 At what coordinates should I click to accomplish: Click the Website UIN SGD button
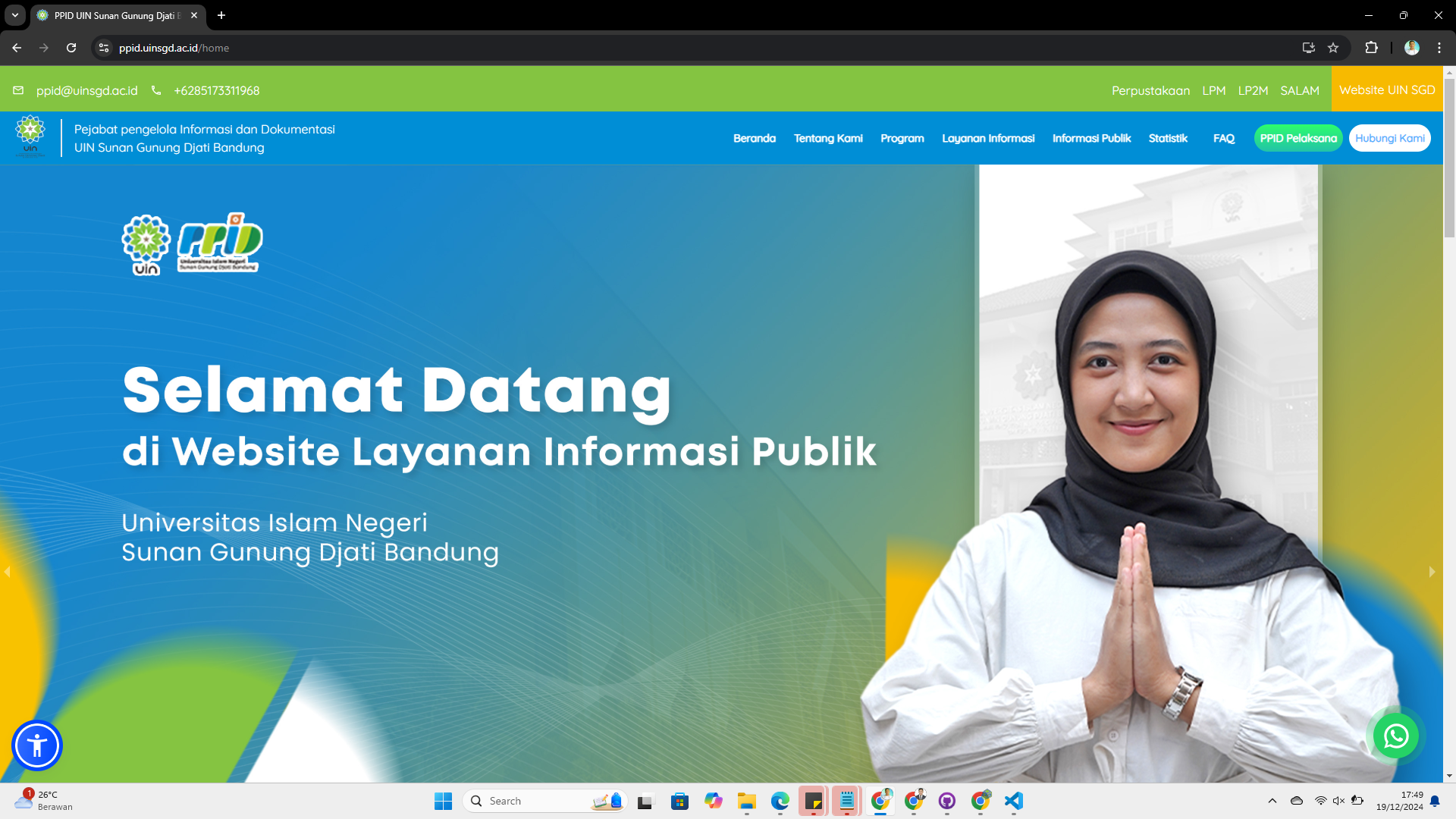pos(1387,89)
